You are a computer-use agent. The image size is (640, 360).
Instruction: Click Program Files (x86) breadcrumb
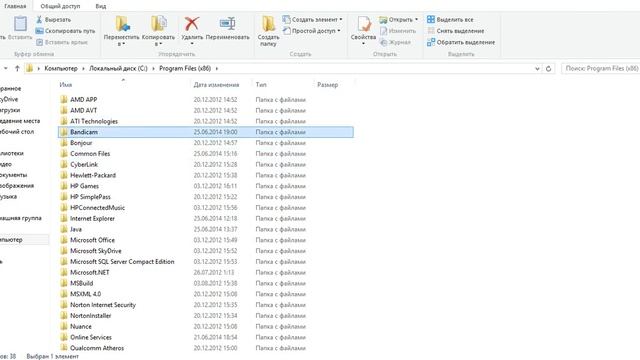tap(185, 69)
